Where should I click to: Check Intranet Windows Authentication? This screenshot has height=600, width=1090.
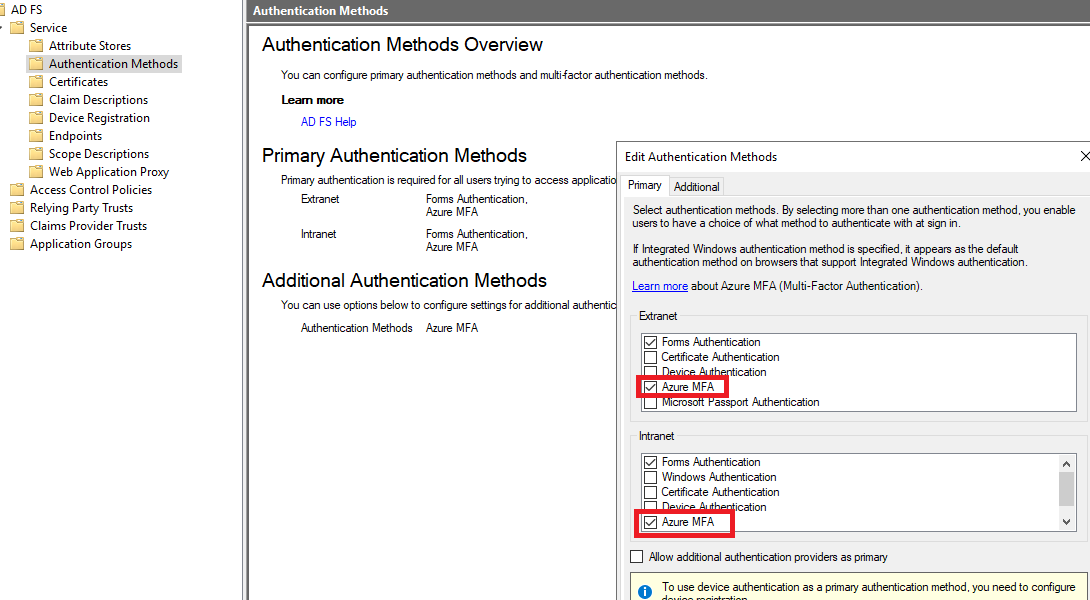651,478
